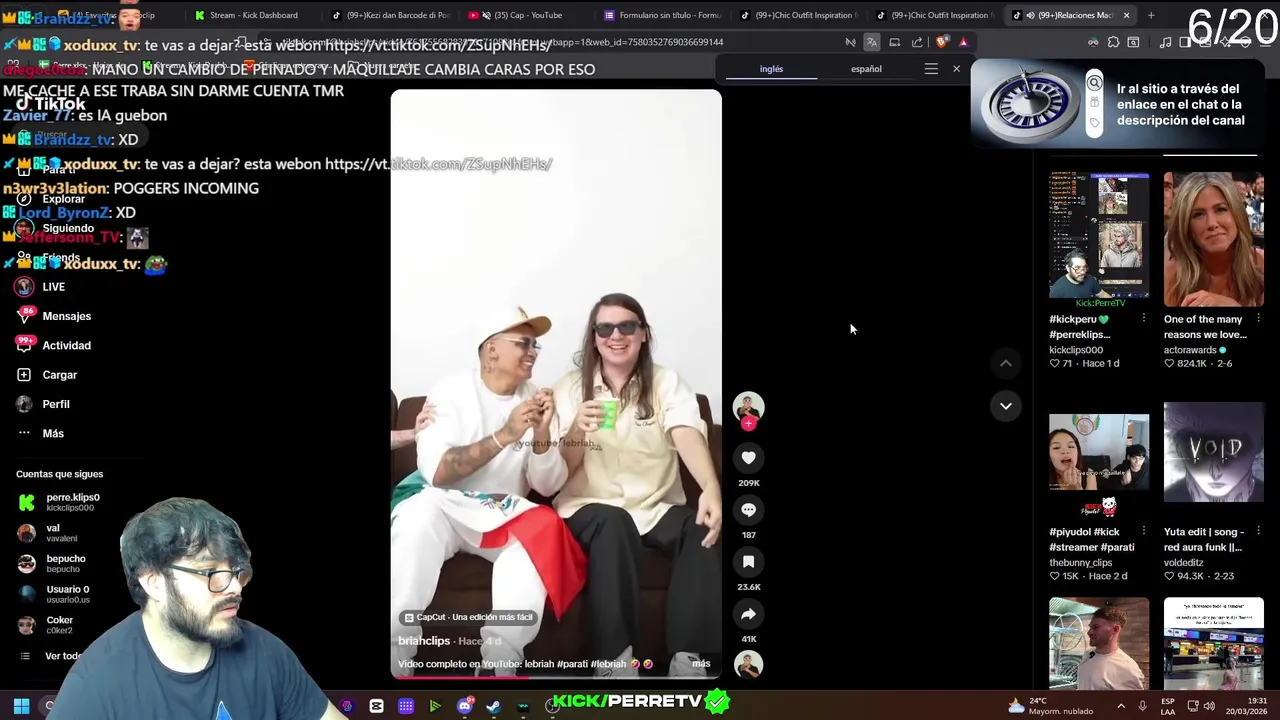The height and width of the screenshot is (720, 1280).
Task: Open the Coker followed account
Action: tap(46, 625)
